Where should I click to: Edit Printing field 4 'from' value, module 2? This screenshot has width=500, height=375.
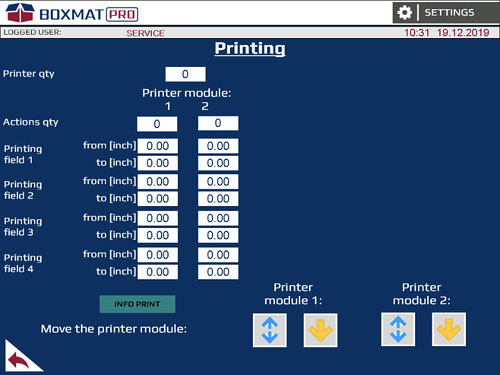pyautogui.click(x=218, y=255)
